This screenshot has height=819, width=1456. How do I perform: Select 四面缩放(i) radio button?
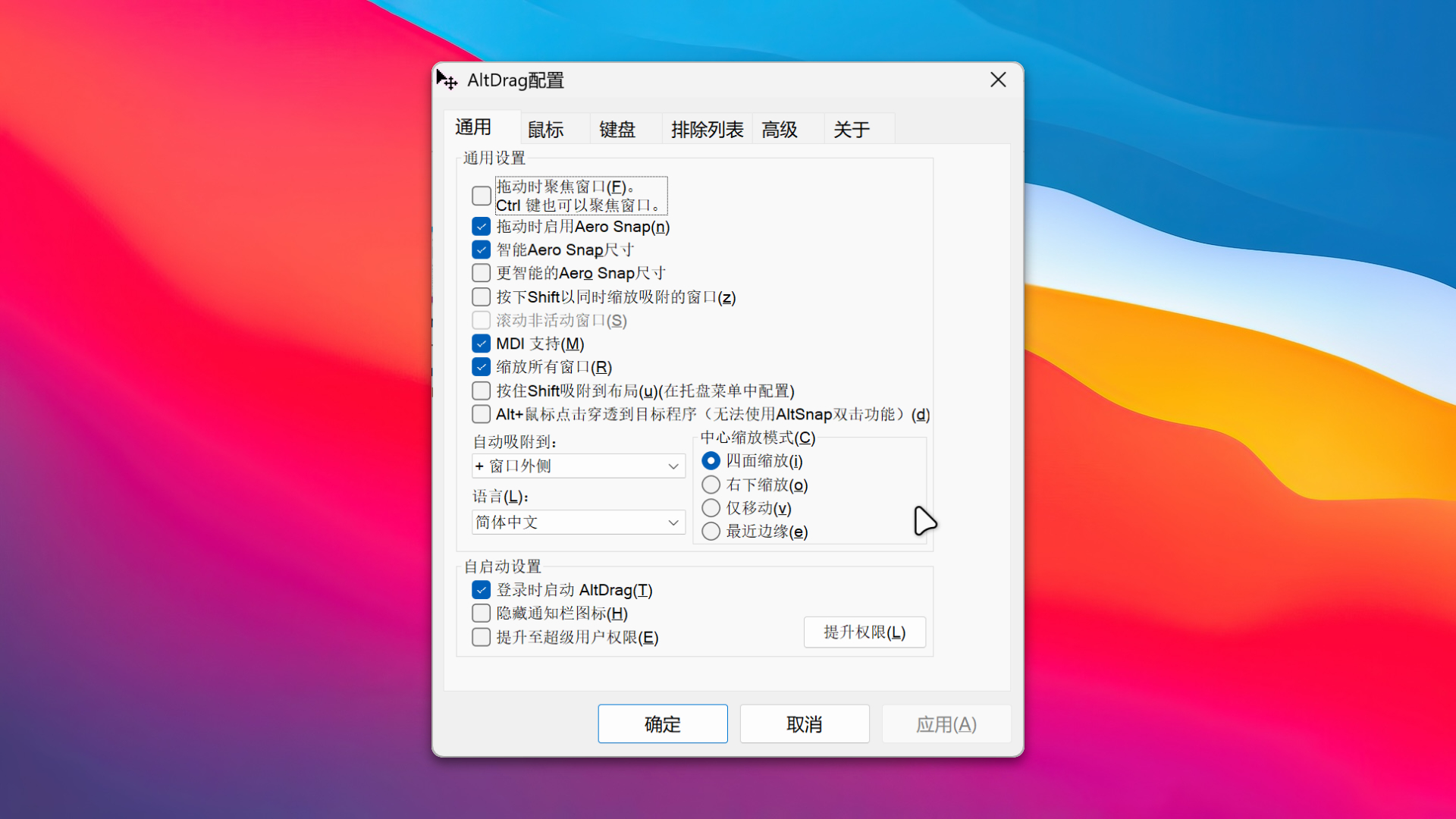[x=711, y=460]
